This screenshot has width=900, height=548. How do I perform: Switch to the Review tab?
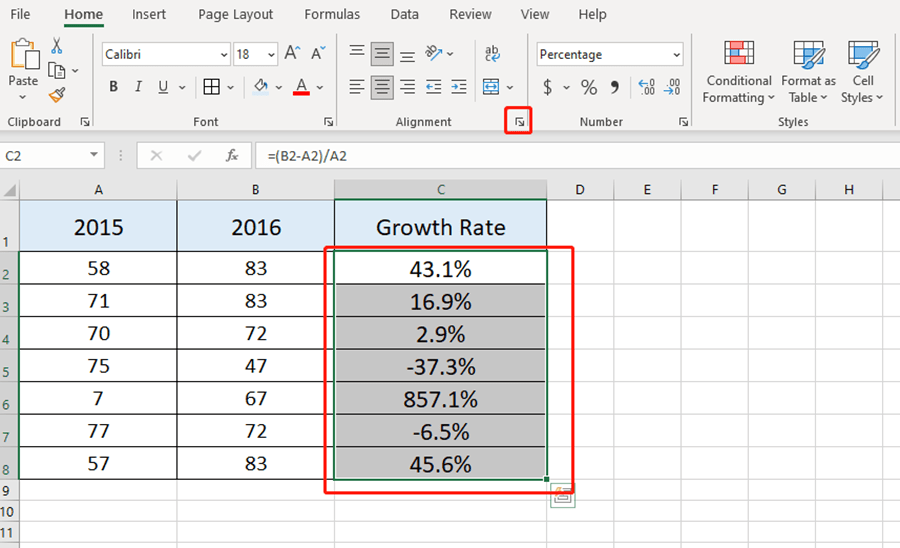point(470,14)
